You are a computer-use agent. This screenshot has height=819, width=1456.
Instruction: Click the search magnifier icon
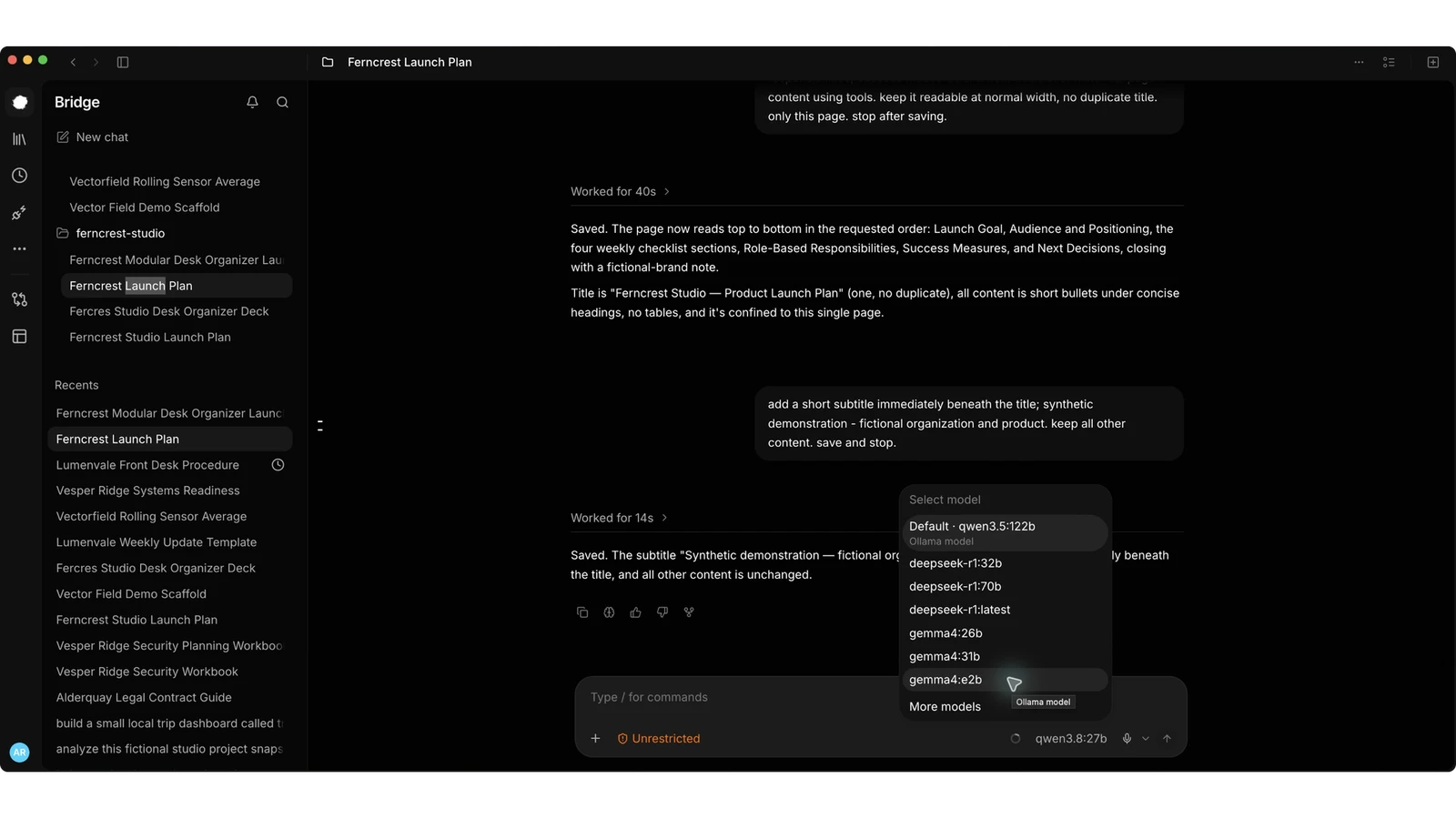[x=282, y=102]
